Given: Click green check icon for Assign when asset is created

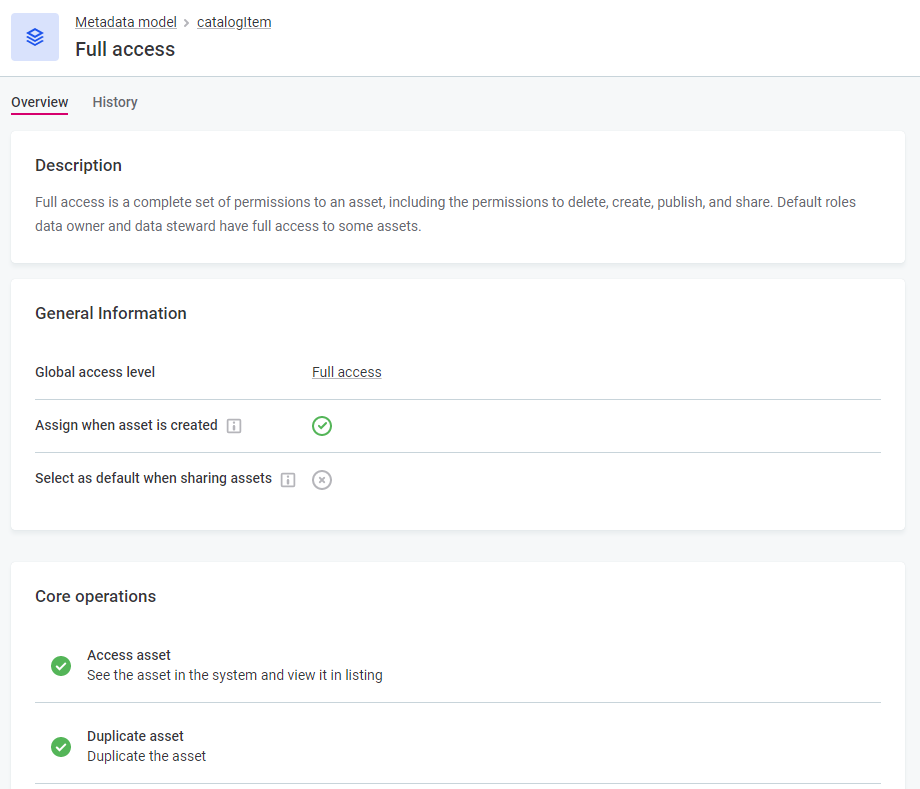Looking at the screenshot, I should 322,426.
